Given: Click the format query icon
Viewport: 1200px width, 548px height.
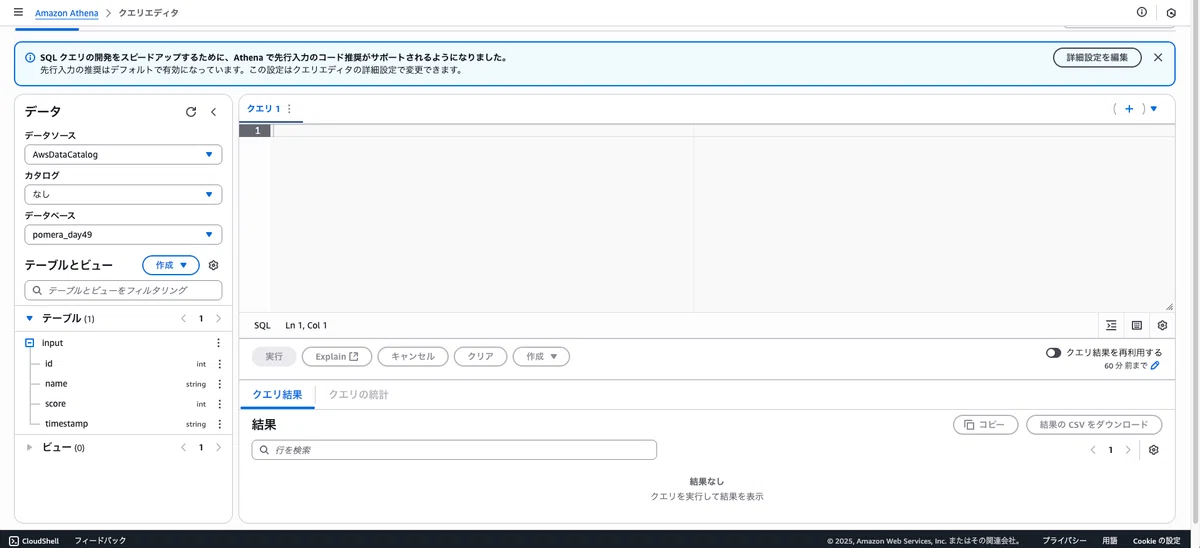Looking at the screenshot, I should pyautogui.click(x=1111, y=326).
